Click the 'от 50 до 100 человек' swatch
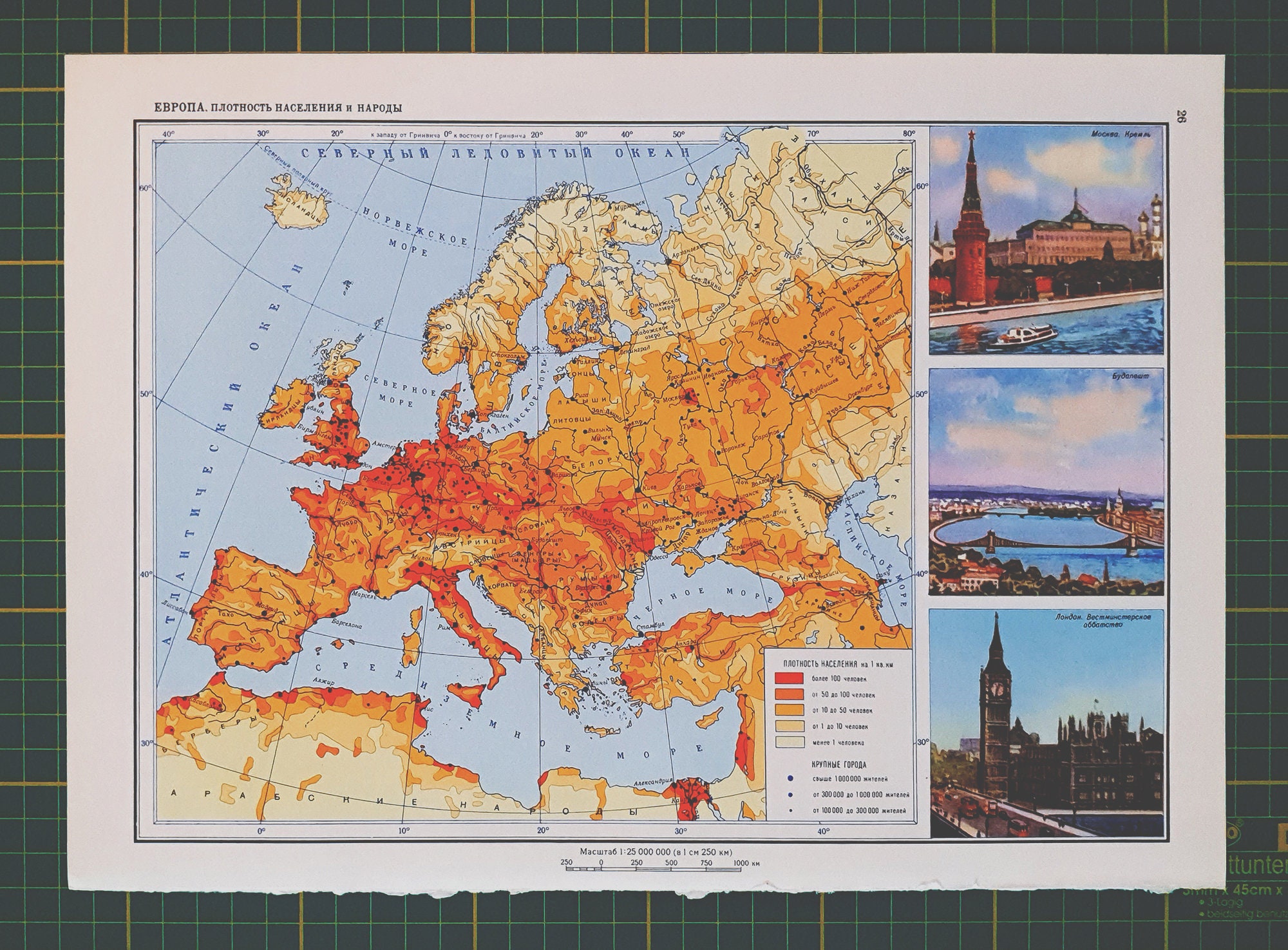This screenshot has width=1288, height=950. pyautogui.click(x=789, y=694)
